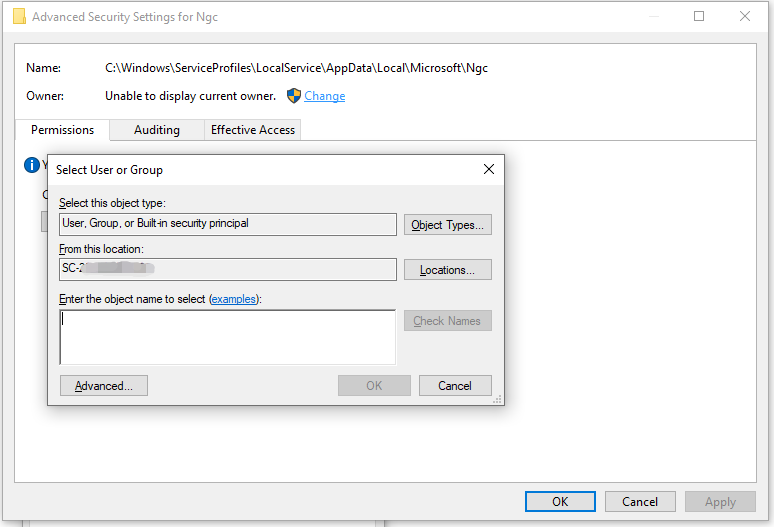Click the Ngc folder path text

coord(296,68)
